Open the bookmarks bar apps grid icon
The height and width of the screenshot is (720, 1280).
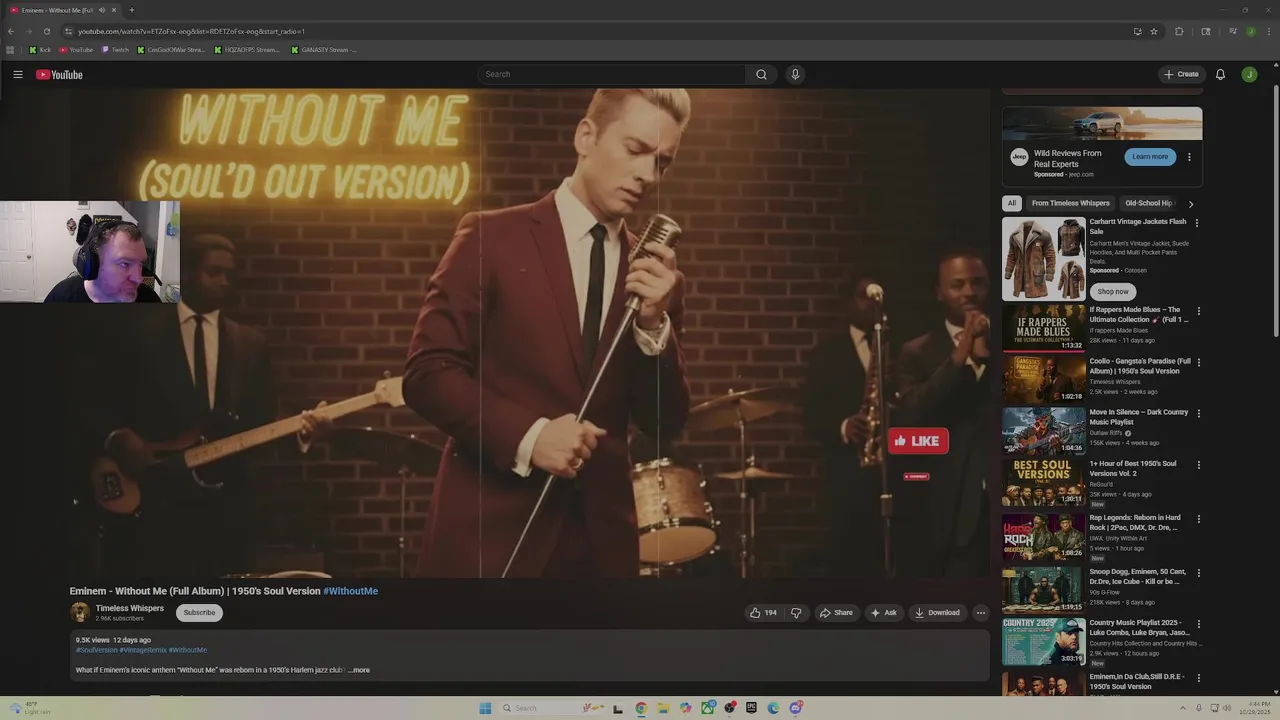tap(11, 49)
